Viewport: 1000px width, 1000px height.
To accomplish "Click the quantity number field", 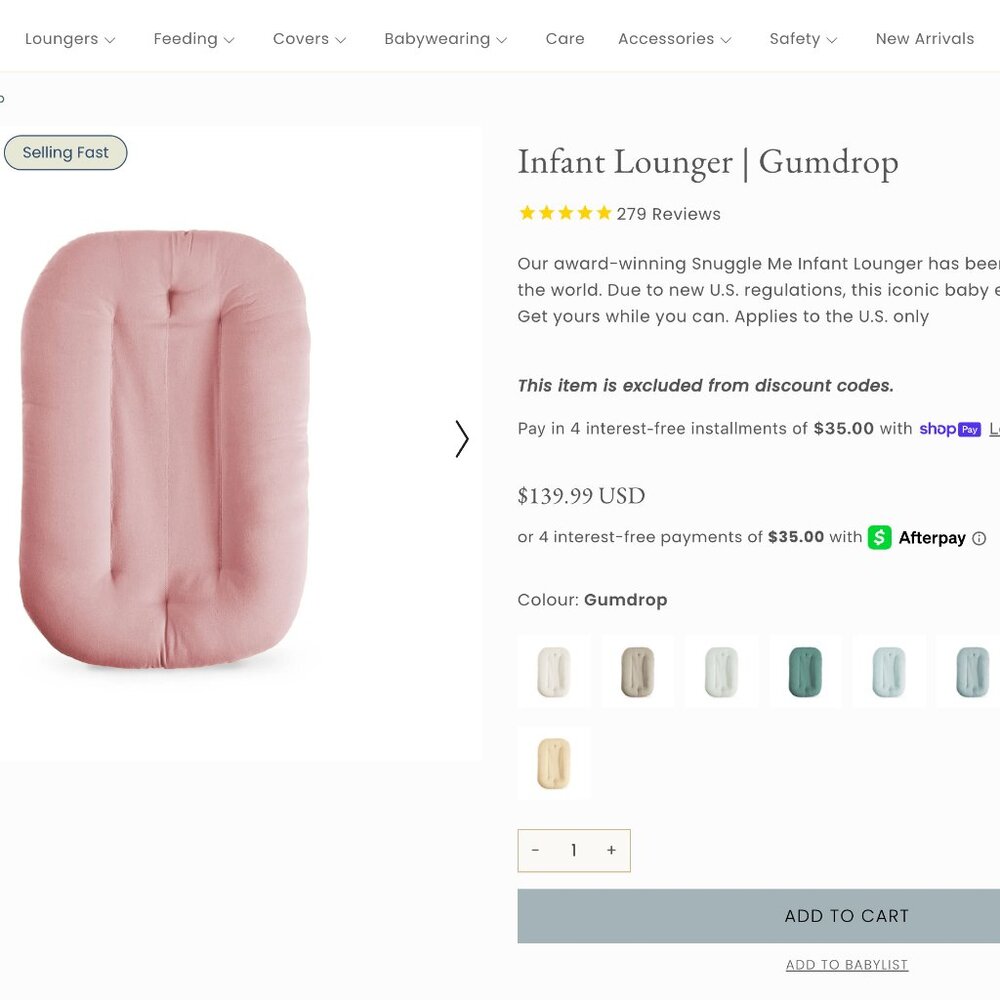I will click(573, 850).
